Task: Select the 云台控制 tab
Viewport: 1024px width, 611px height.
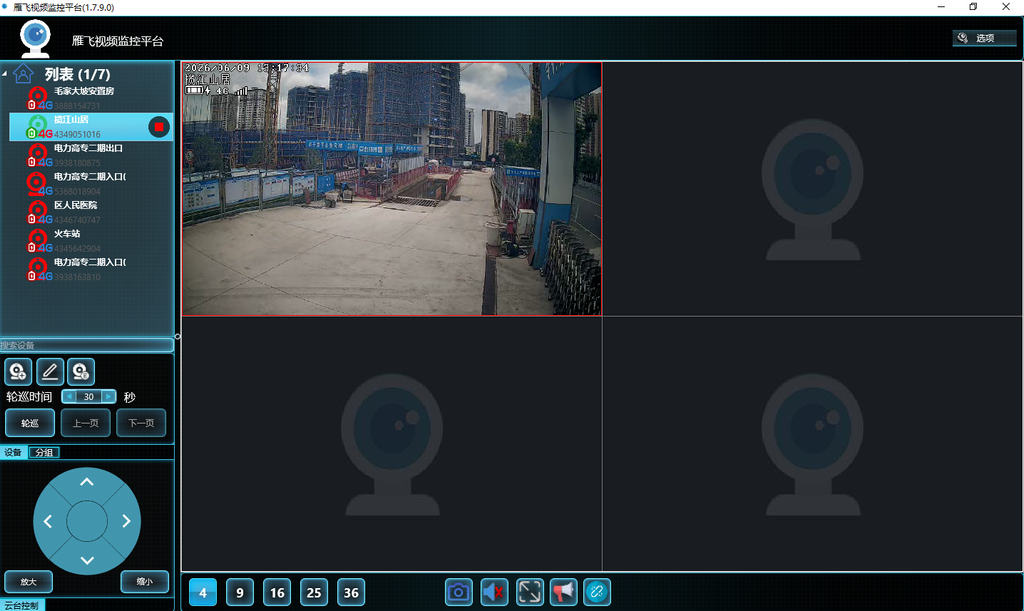Action: point(22,605)
